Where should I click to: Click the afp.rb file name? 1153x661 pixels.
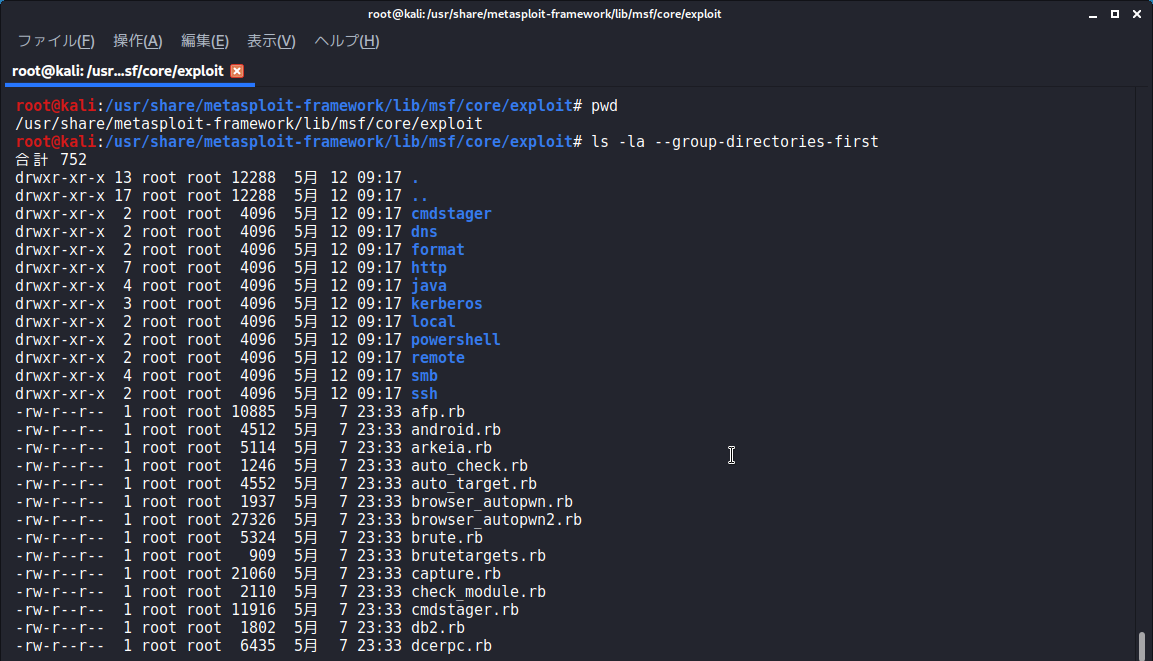438,412
